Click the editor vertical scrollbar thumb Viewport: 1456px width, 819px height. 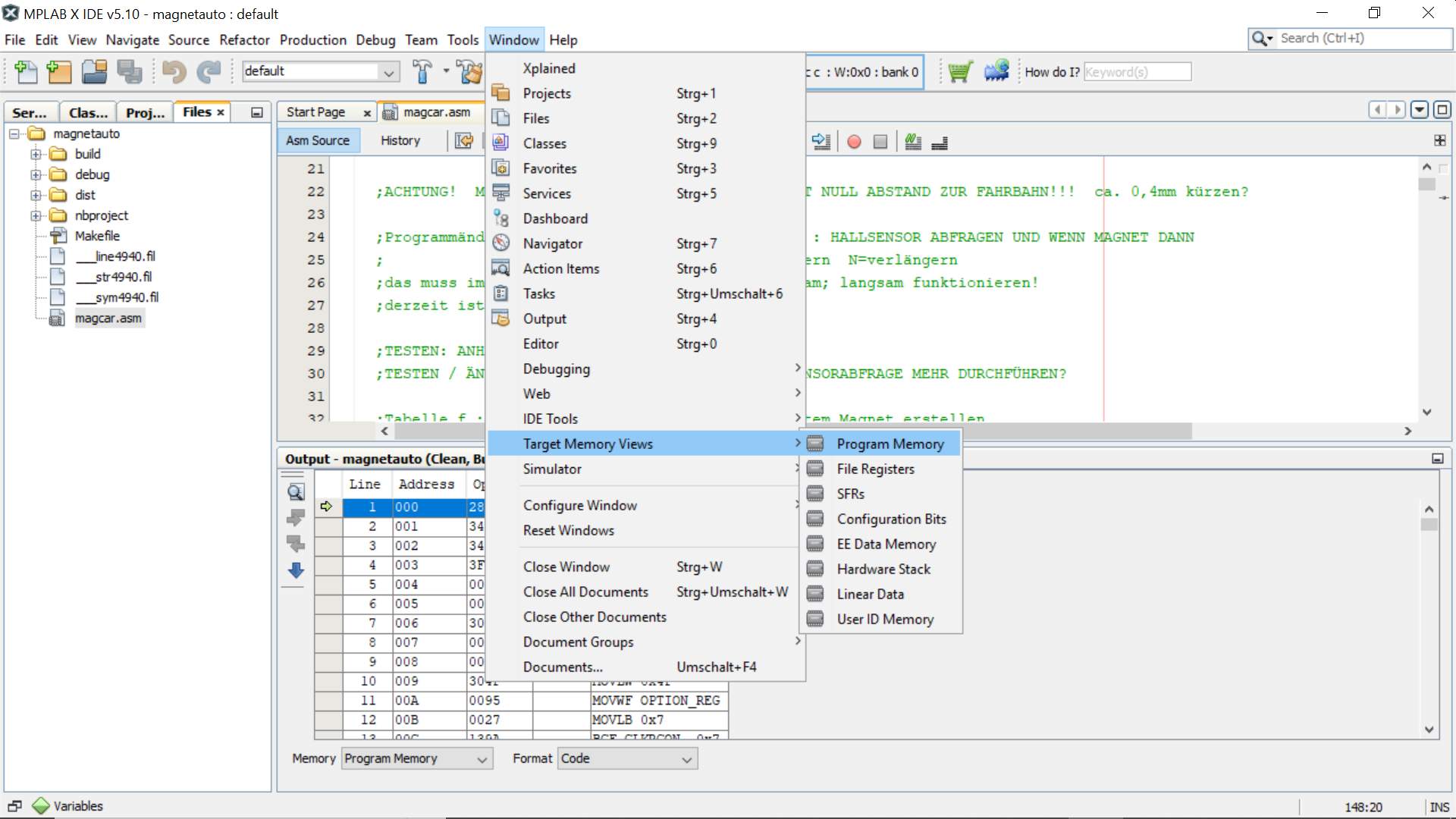1426,184
